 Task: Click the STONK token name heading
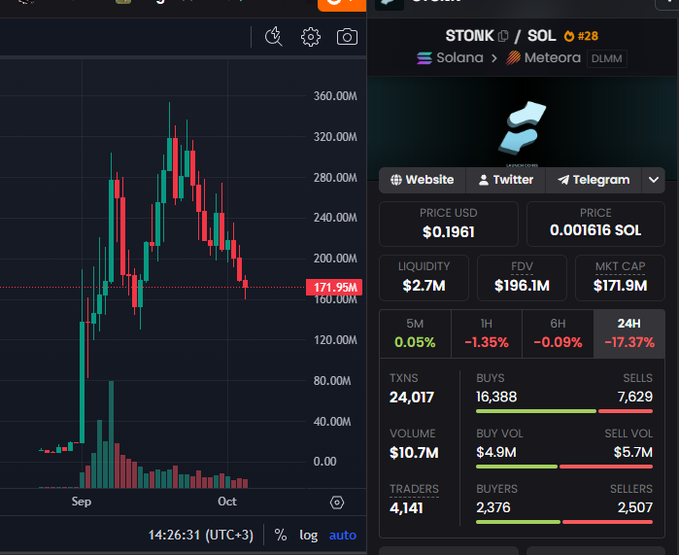[469, 36]
